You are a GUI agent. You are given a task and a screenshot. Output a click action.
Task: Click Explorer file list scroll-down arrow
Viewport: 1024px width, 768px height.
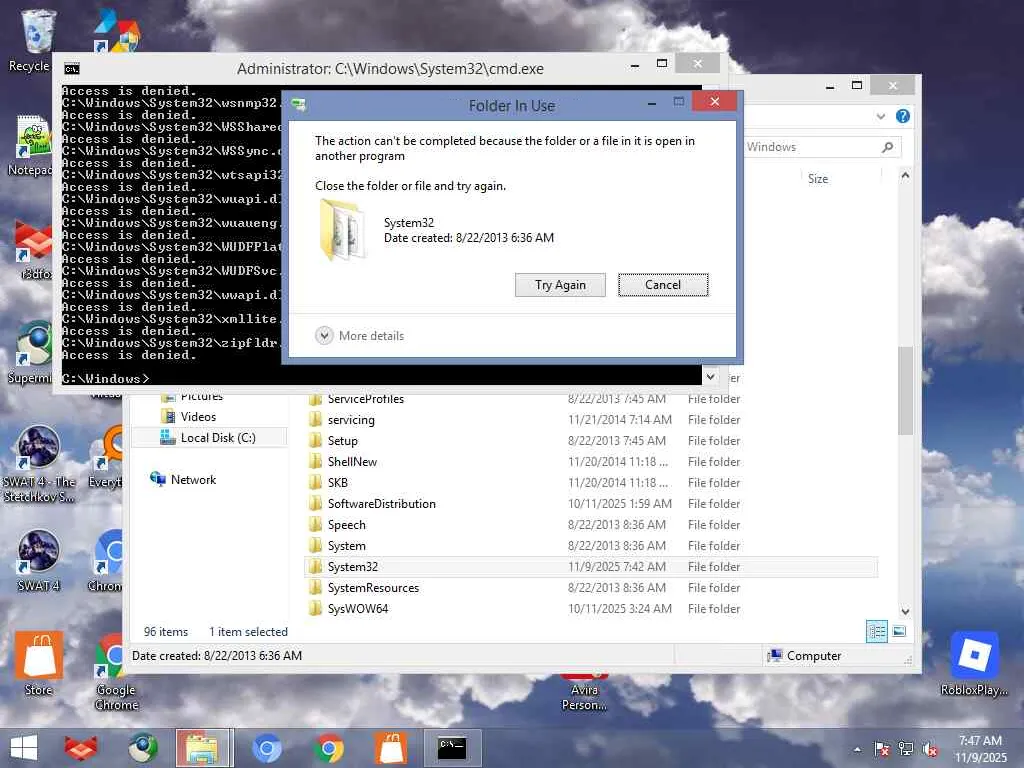905,611
